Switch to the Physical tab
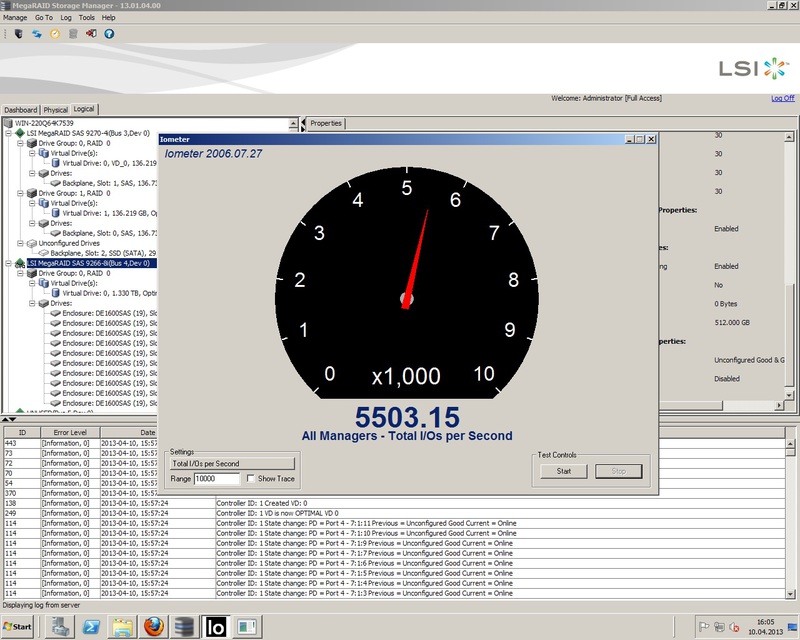 [55, 110]
